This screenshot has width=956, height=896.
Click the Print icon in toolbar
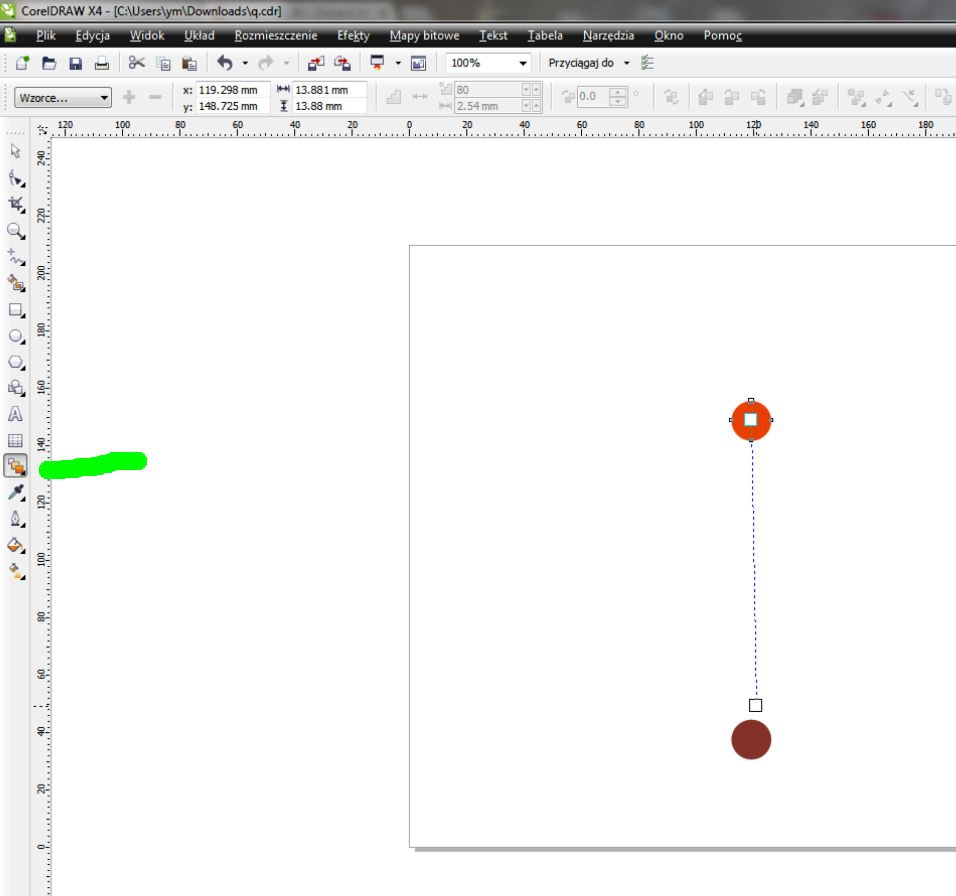tap(101, 63)
